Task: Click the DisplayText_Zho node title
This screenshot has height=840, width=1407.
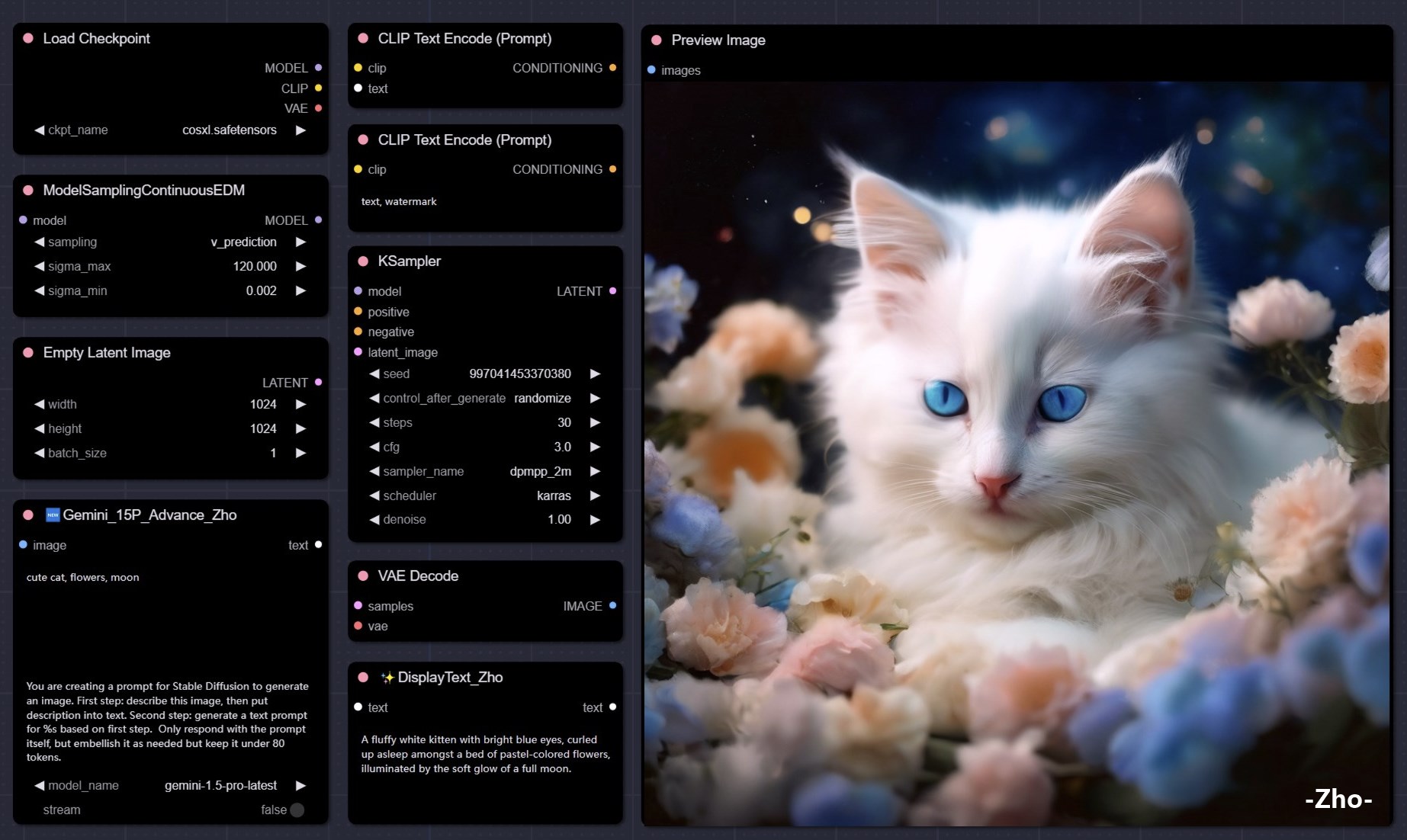Action: pos(450,678)
